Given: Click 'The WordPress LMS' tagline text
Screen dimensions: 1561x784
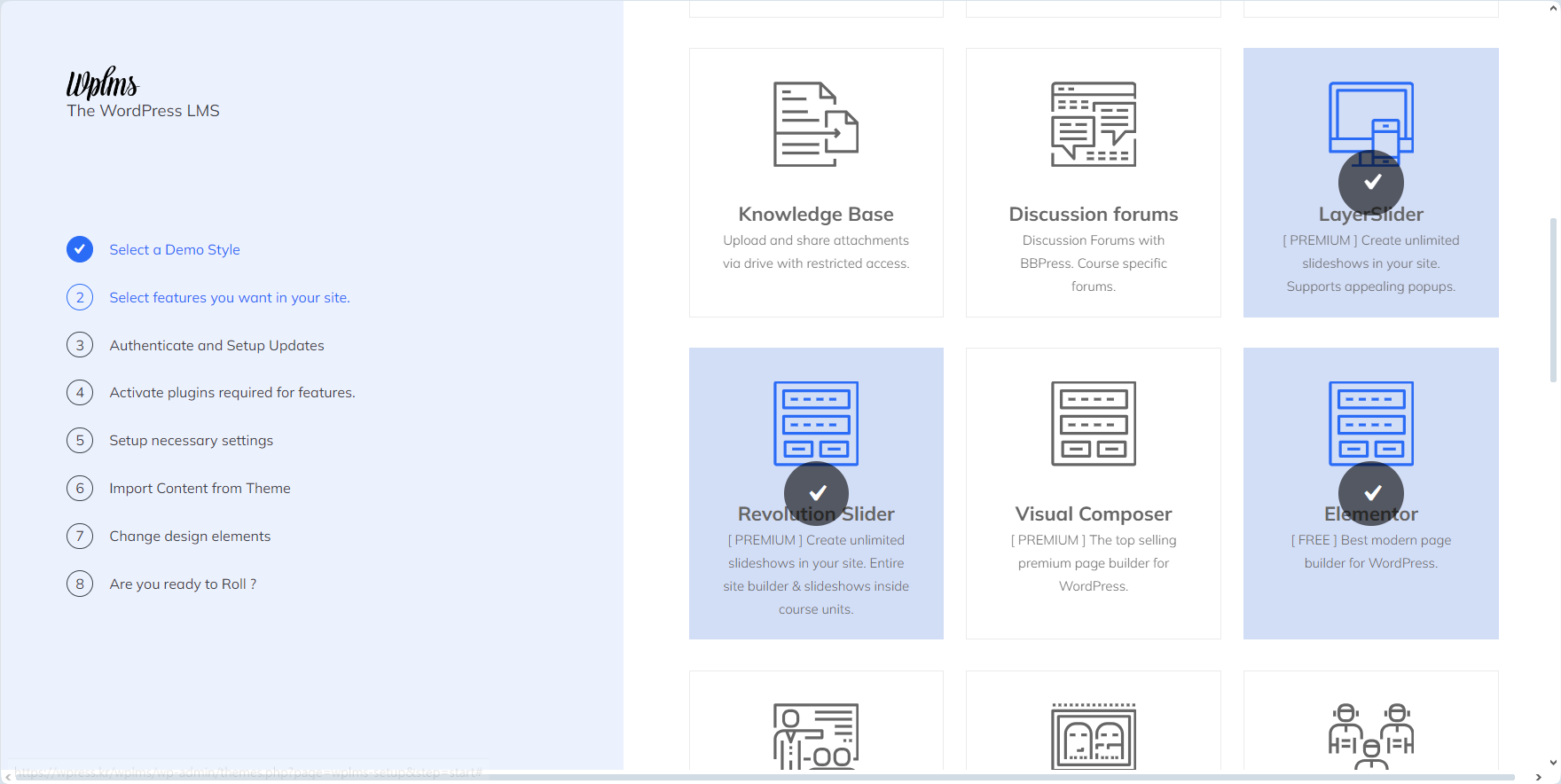Looking at the screenshot, I should (143, 111).
